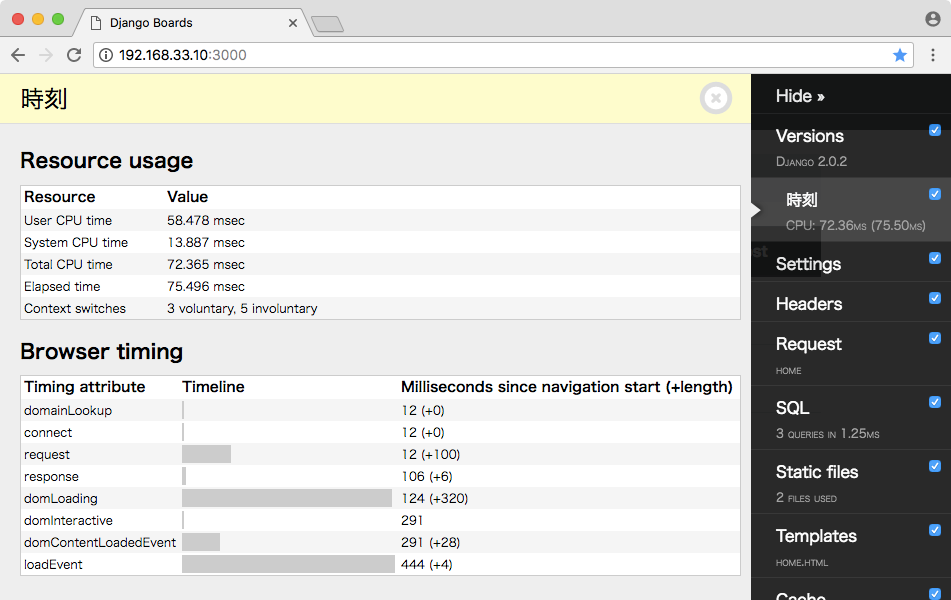Click the domContentLoadedEvent timing attribute
Viewport: 951px width, 600px height.
point(100,542)
